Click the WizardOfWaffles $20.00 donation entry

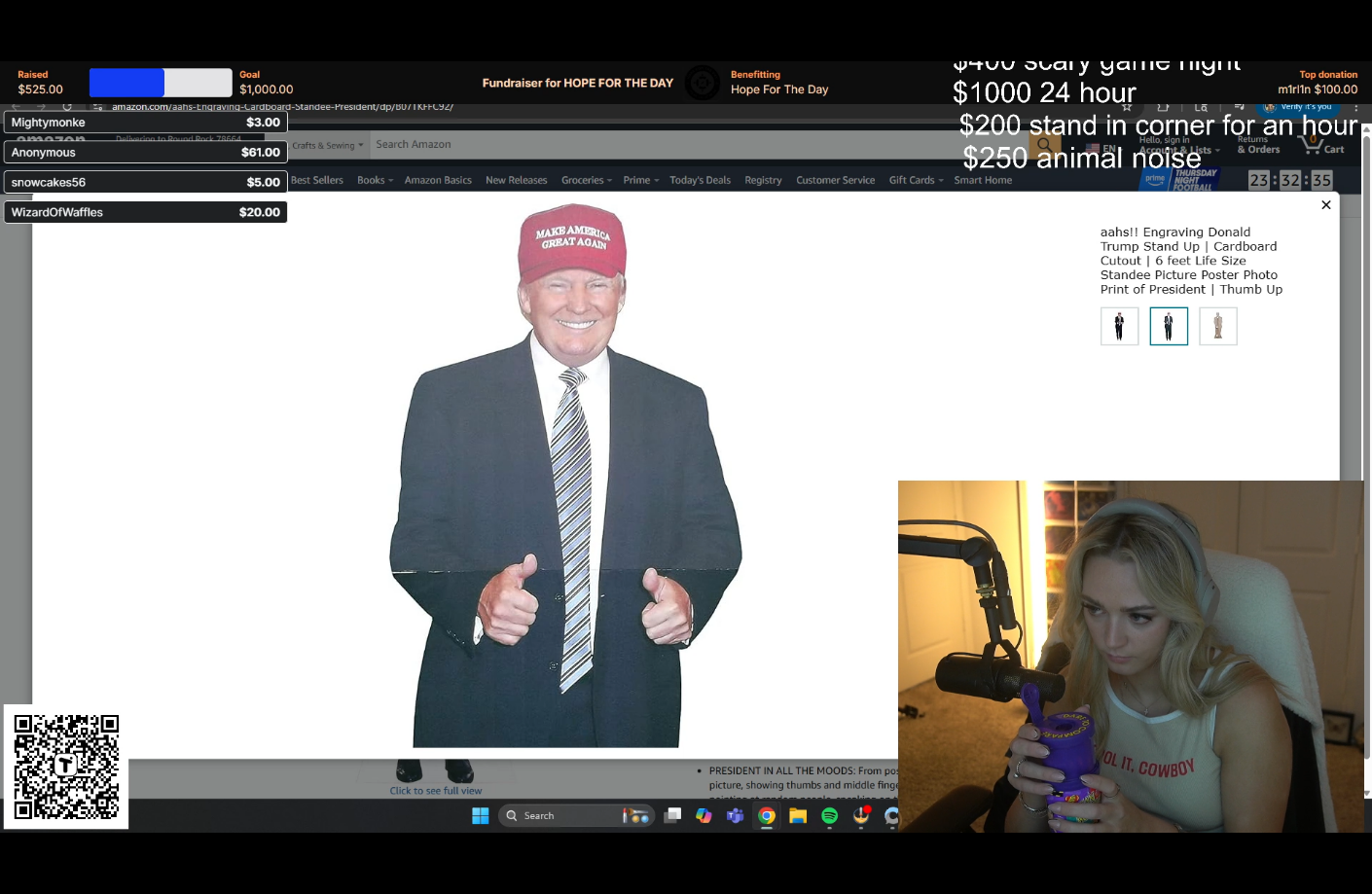pos(146,212)
